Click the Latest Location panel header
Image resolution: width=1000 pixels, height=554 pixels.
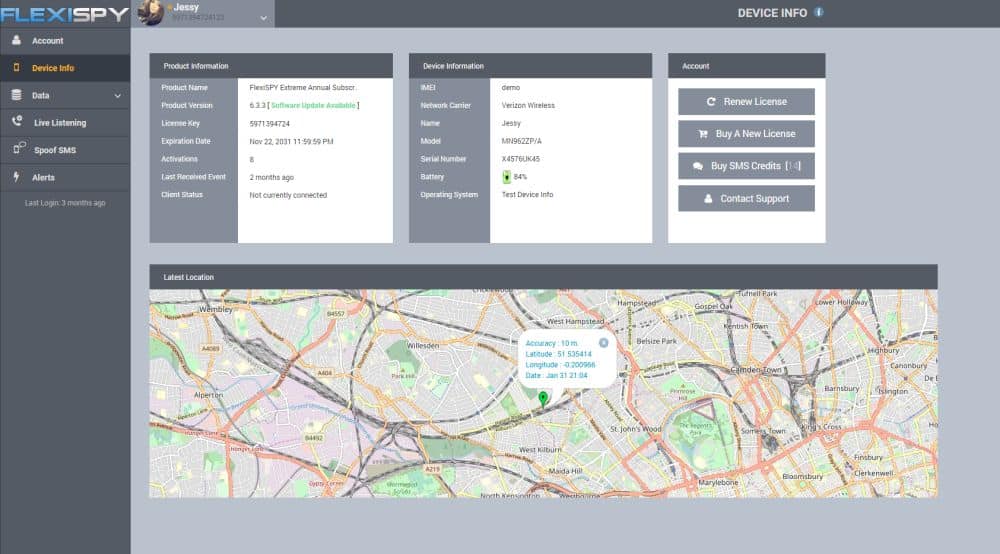tap(543, 277)
